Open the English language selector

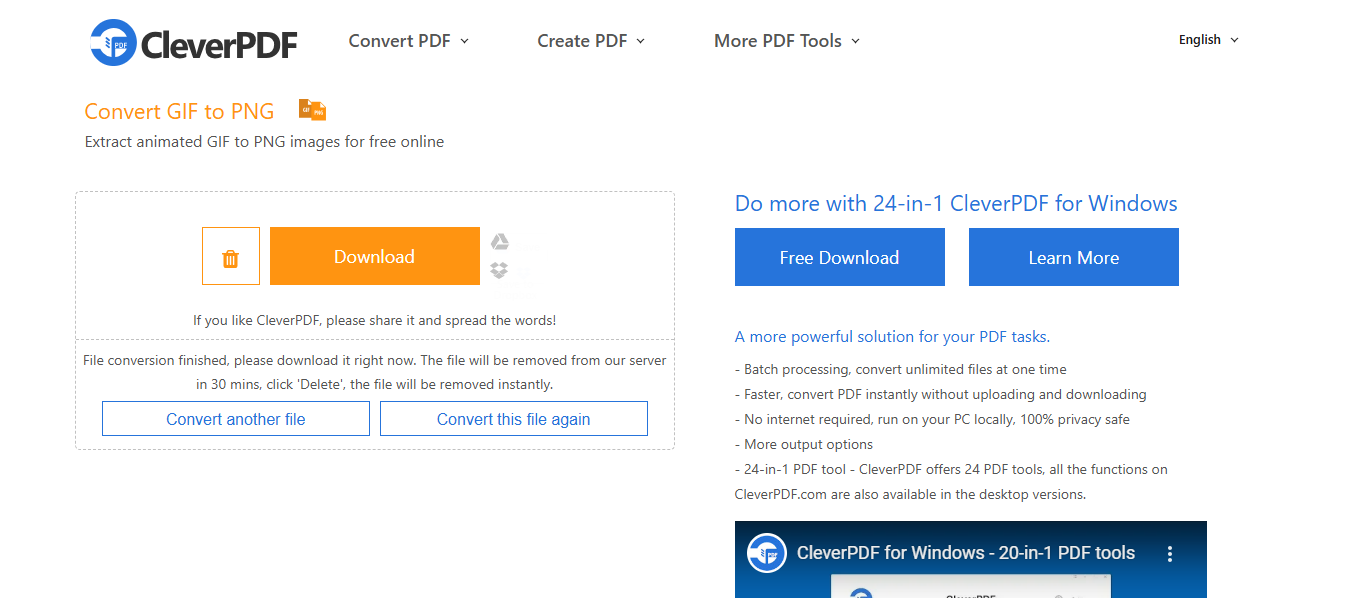tap(1208, 40)
